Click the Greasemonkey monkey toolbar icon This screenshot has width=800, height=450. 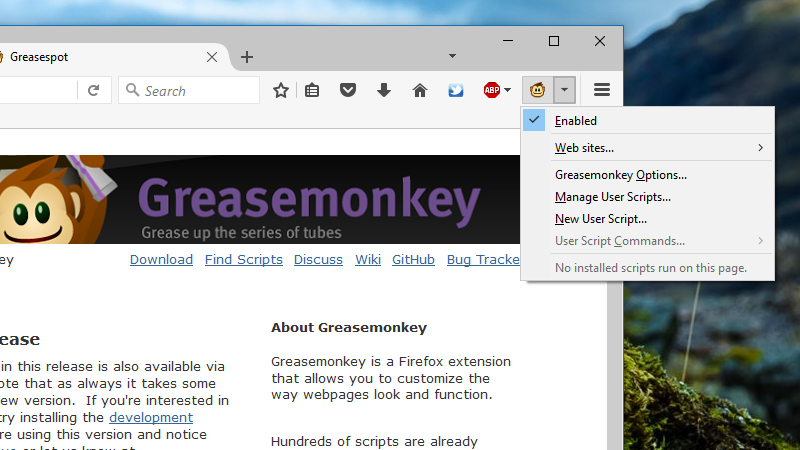pyautogui.click(x=537, y=90)
